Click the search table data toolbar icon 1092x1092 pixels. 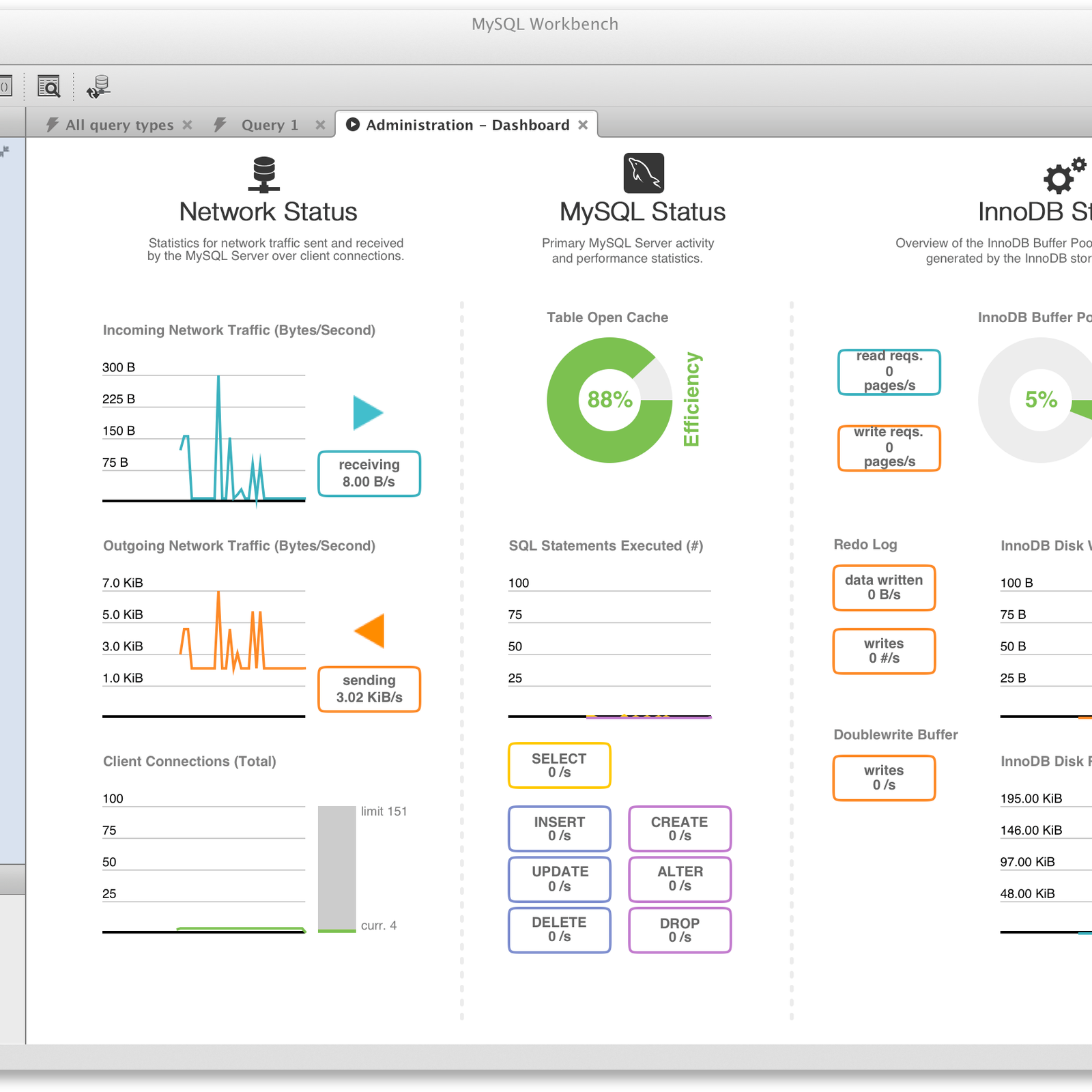click(x=49, y=87)
